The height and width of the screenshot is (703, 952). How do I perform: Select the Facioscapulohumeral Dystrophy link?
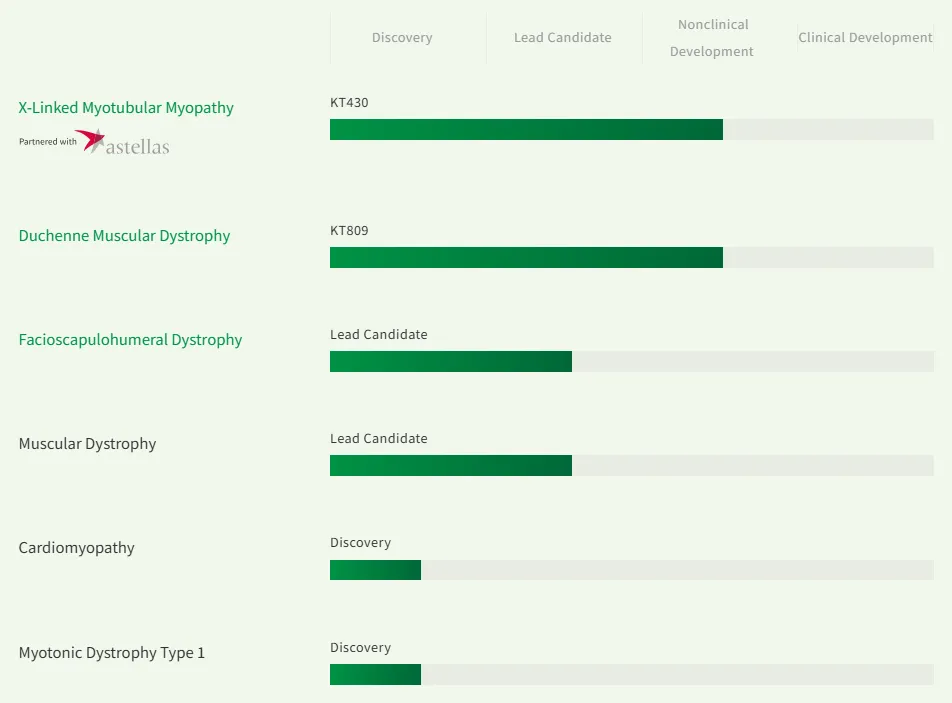pyautogui.click(x=130, y=340)
